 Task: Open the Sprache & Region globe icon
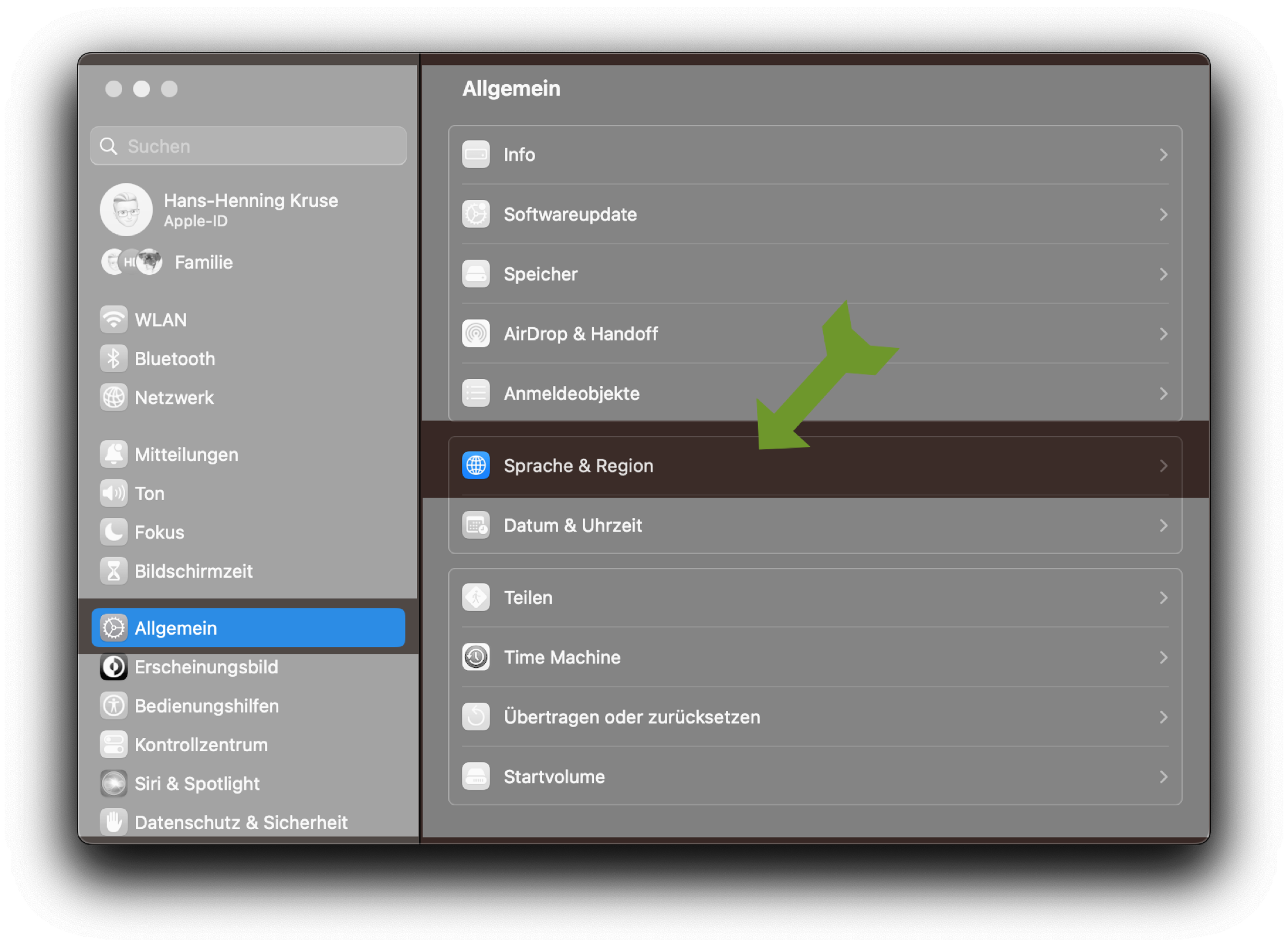pyautogui.click(x=476, y=465)
